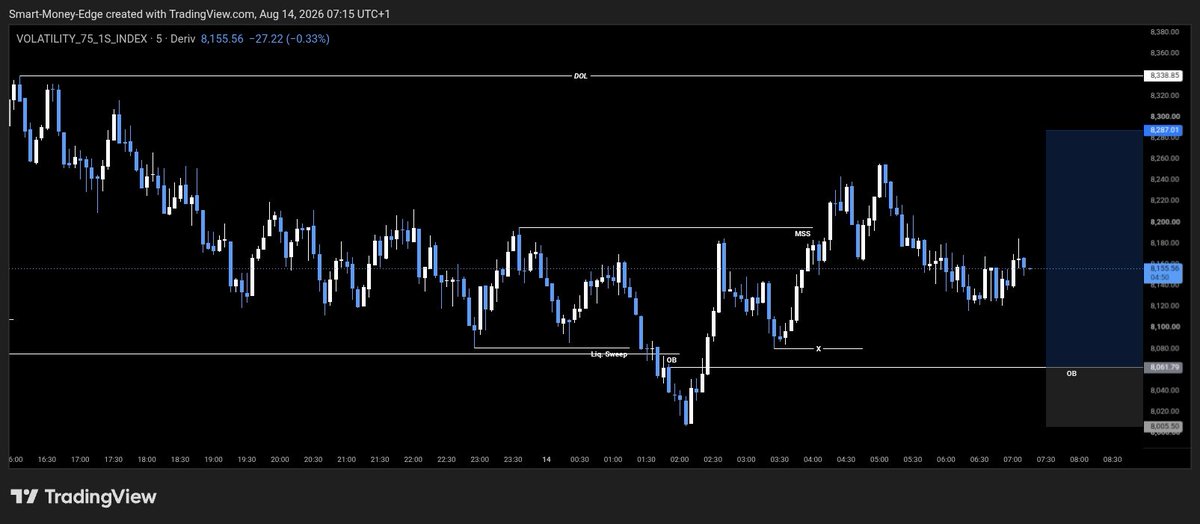Click the 17:30 time axis label

(x=113, y=459)
